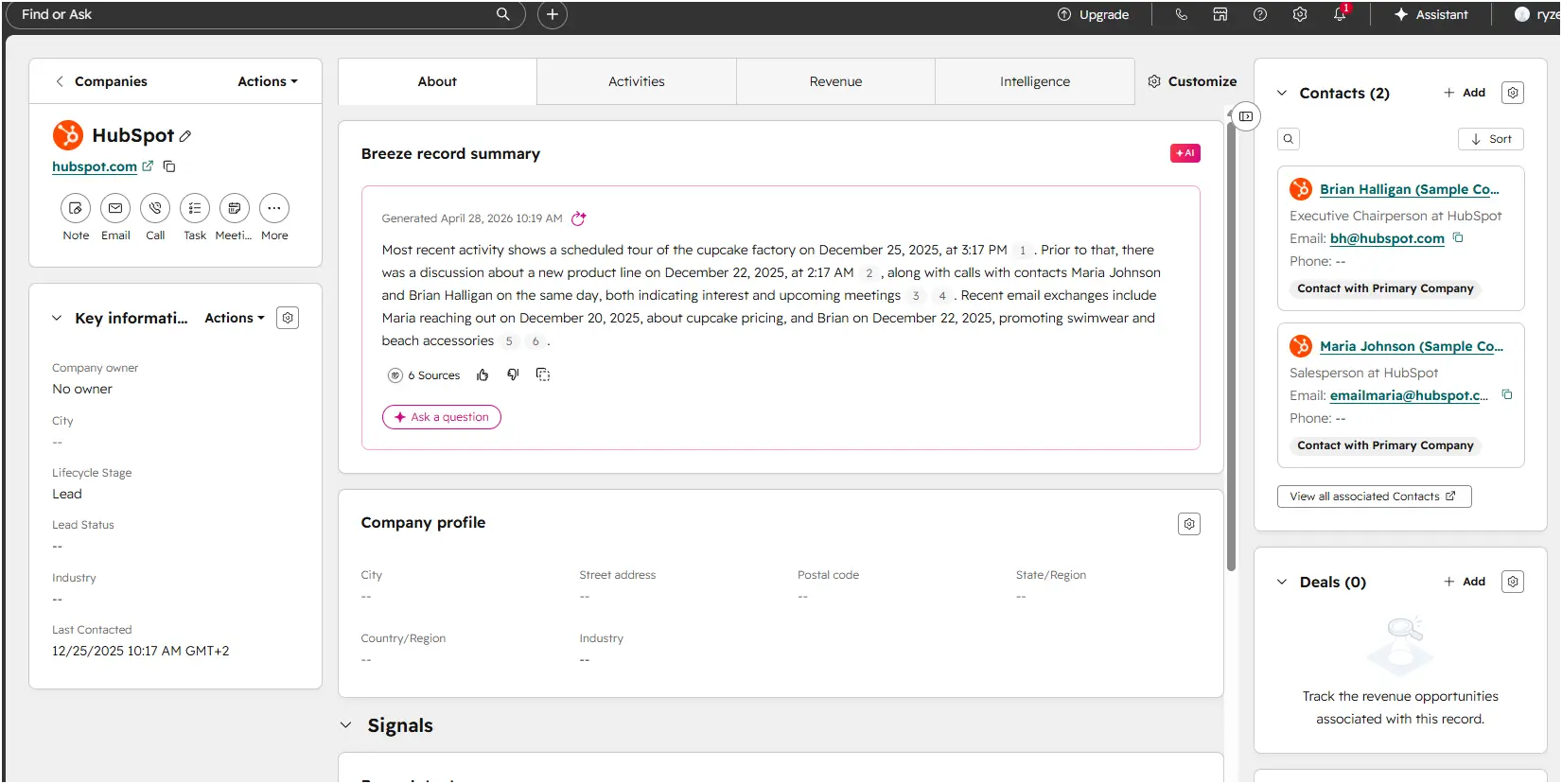
Task: Edit HubSpot company name pencil
Action: click(x=185, y=136)
